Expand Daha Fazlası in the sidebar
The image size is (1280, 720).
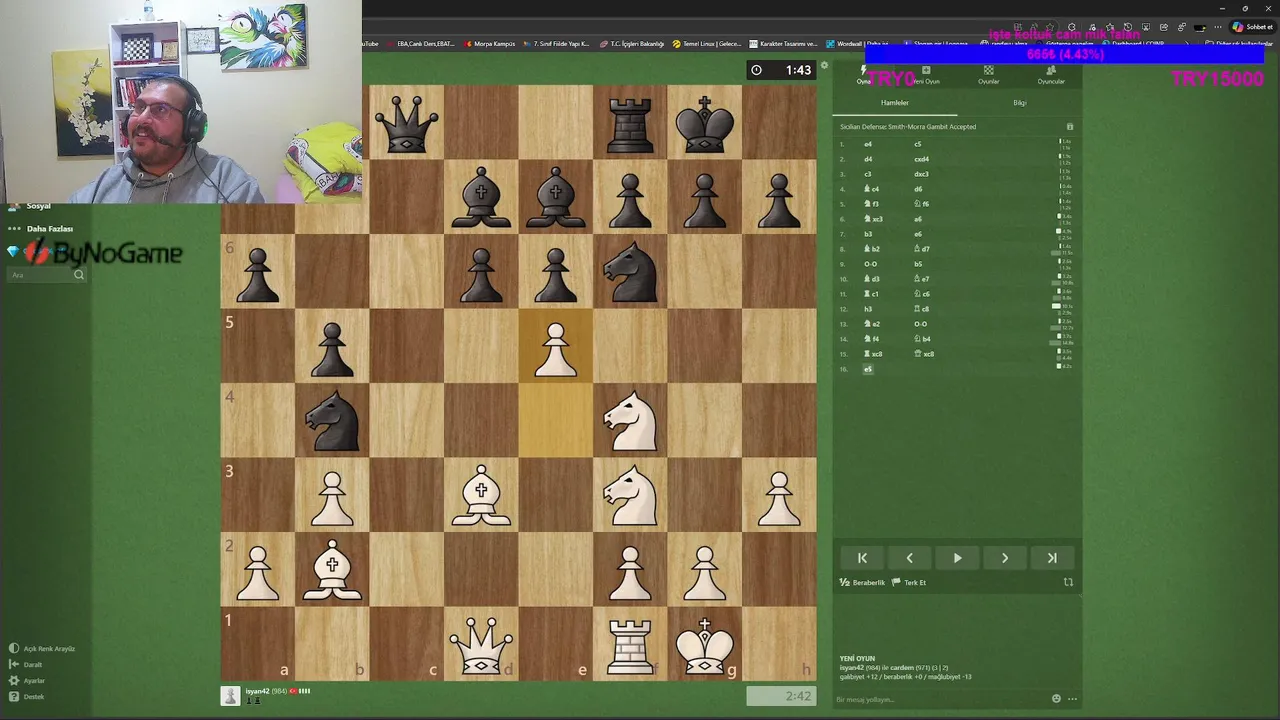coord(41,229)
